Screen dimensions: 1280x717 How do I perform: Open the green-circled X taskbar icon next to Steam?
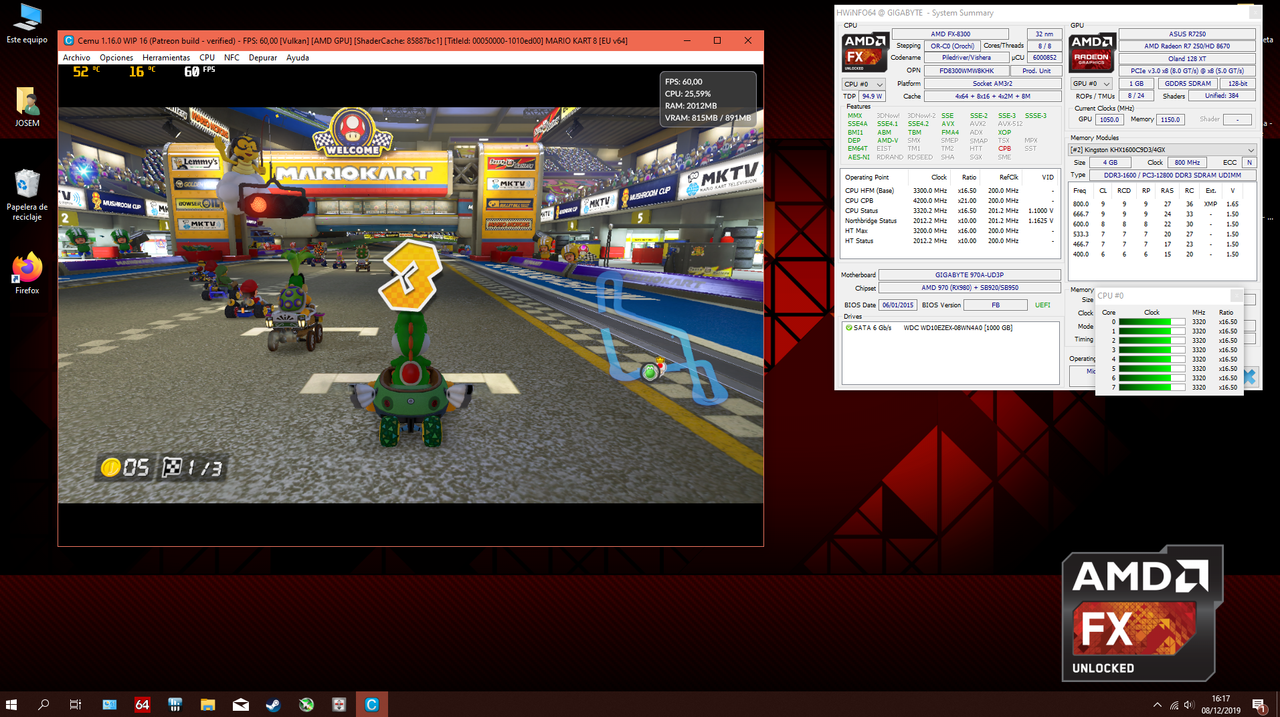306,704
